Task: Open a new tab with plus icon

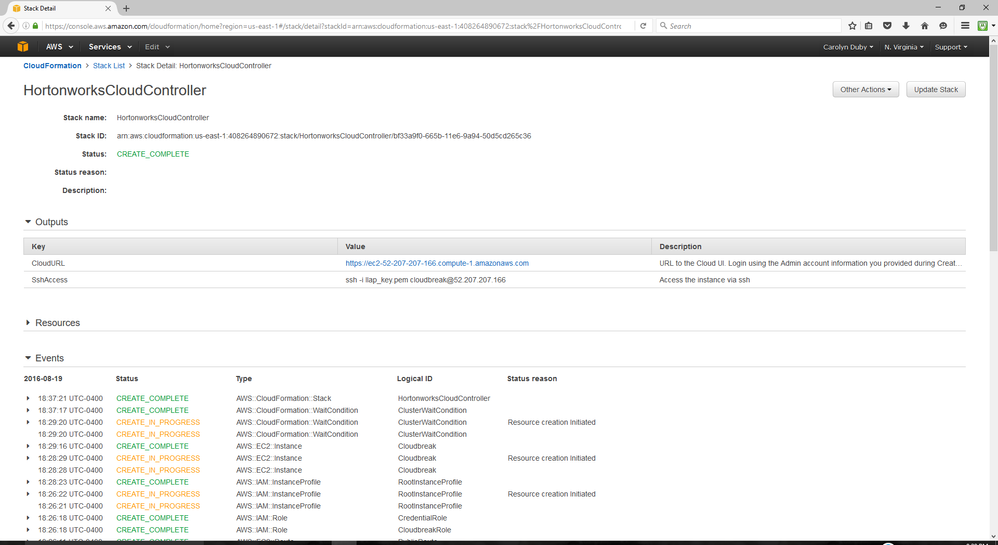Action: click(126, 8)
